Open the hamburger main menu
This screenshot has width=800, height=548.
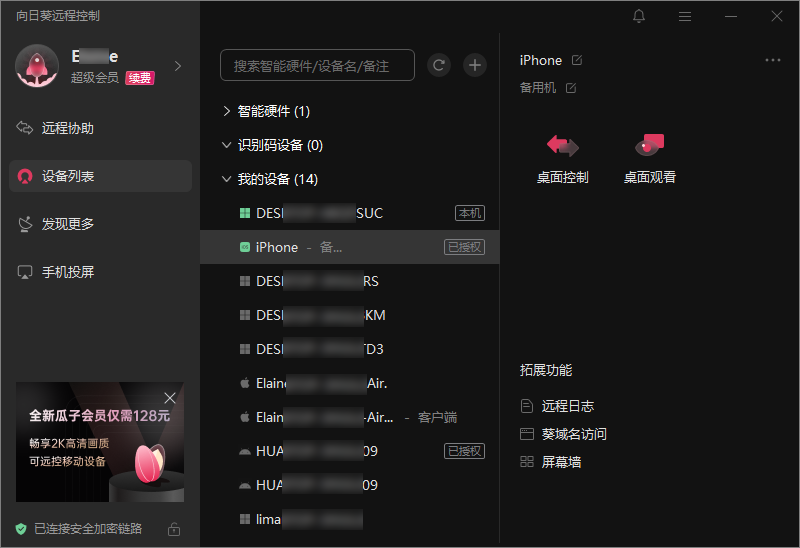tap(685, 16)
